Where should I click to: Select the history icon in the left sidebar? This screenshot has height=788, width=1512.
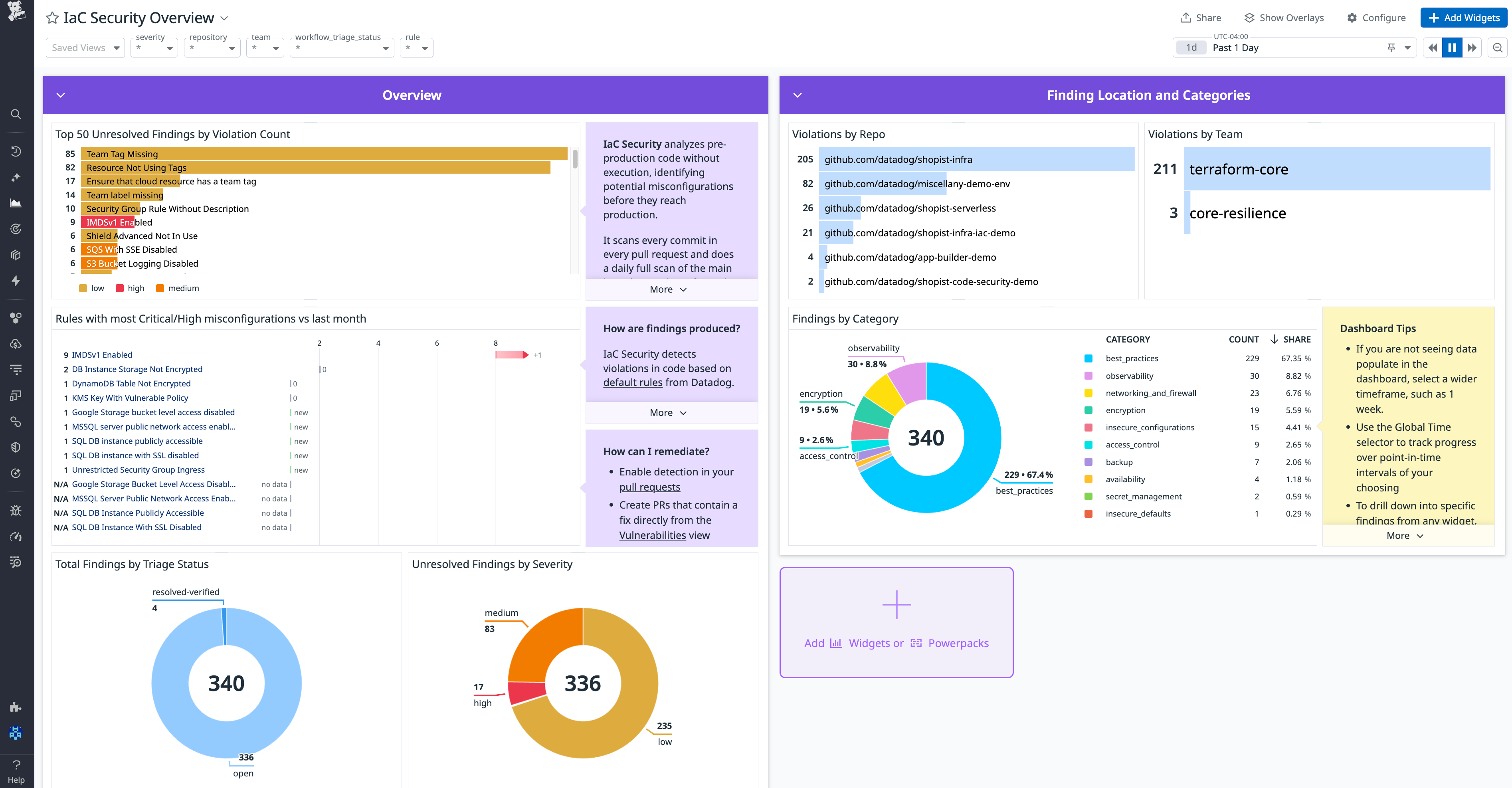[x=16, y=151]
